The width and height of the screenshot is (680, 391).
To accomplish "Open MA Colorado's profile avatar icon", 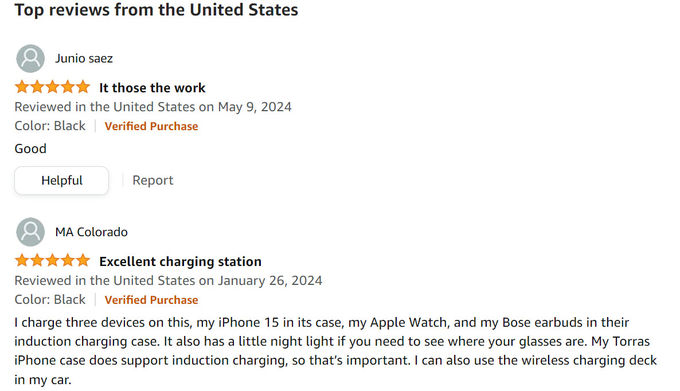I will 30,232.
